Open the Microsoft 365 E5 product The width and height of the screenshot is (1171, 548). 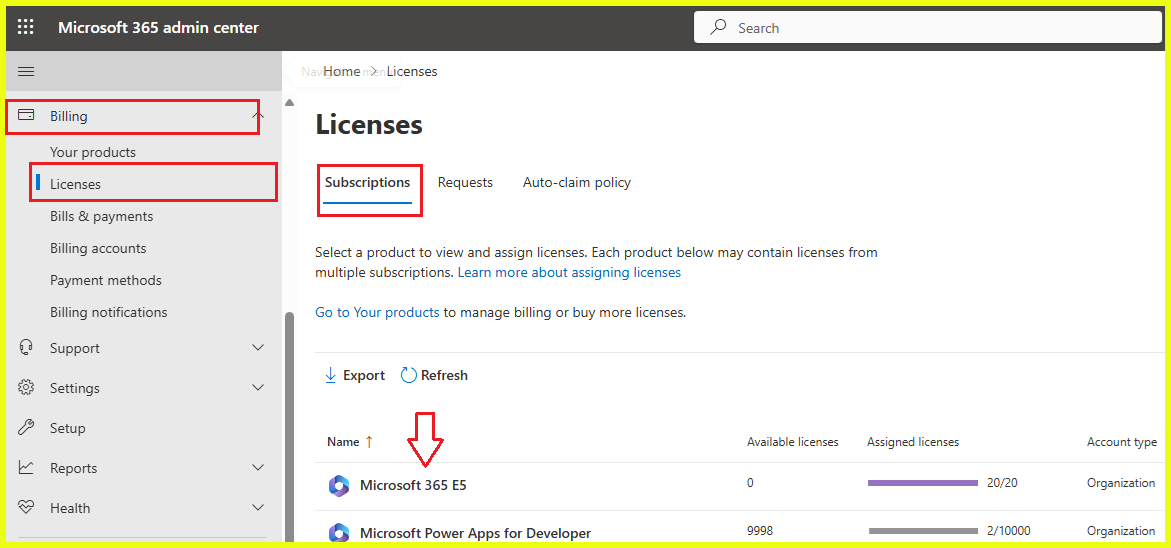[413, 485]
